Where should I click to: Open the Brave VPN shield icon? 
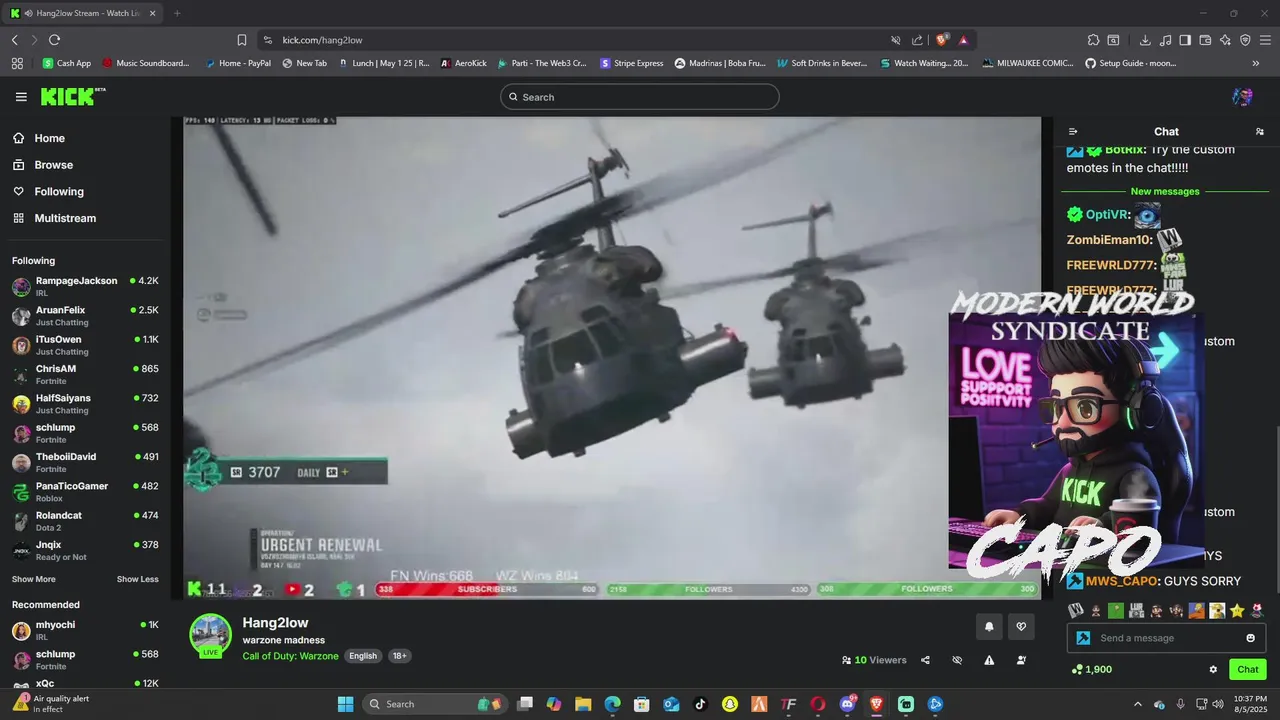coord(1245,40)
